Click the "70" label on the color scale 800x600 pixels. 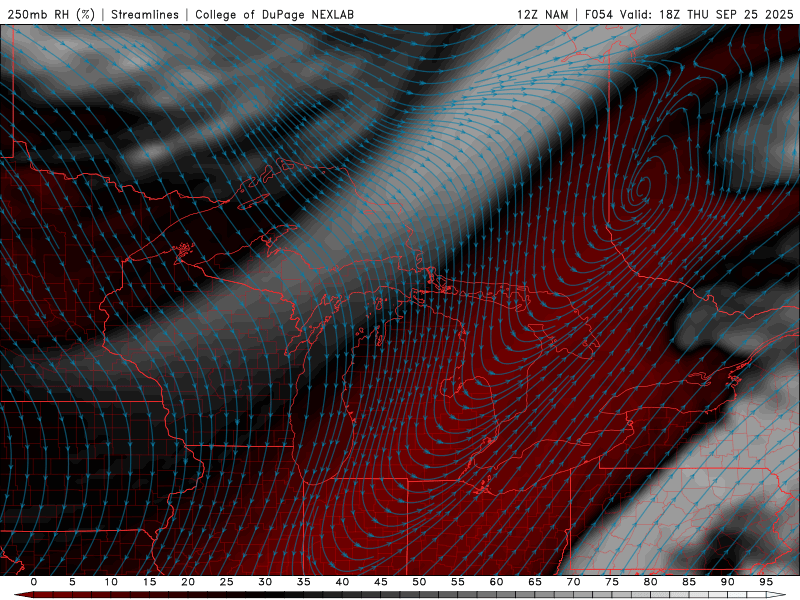tap(573, 582)
